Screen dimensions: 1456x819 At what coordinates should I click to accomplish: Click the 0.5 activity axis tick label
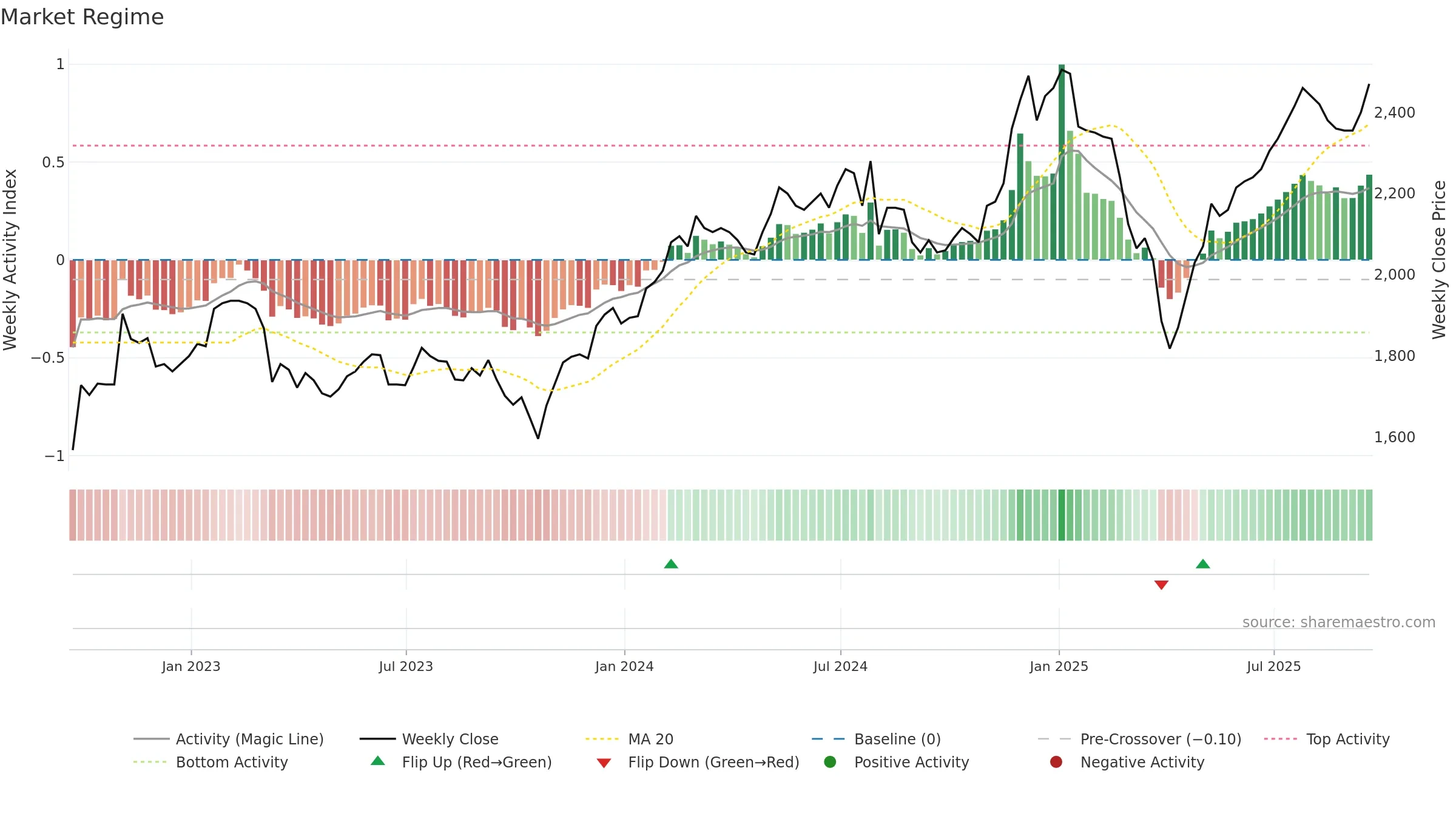53,163
